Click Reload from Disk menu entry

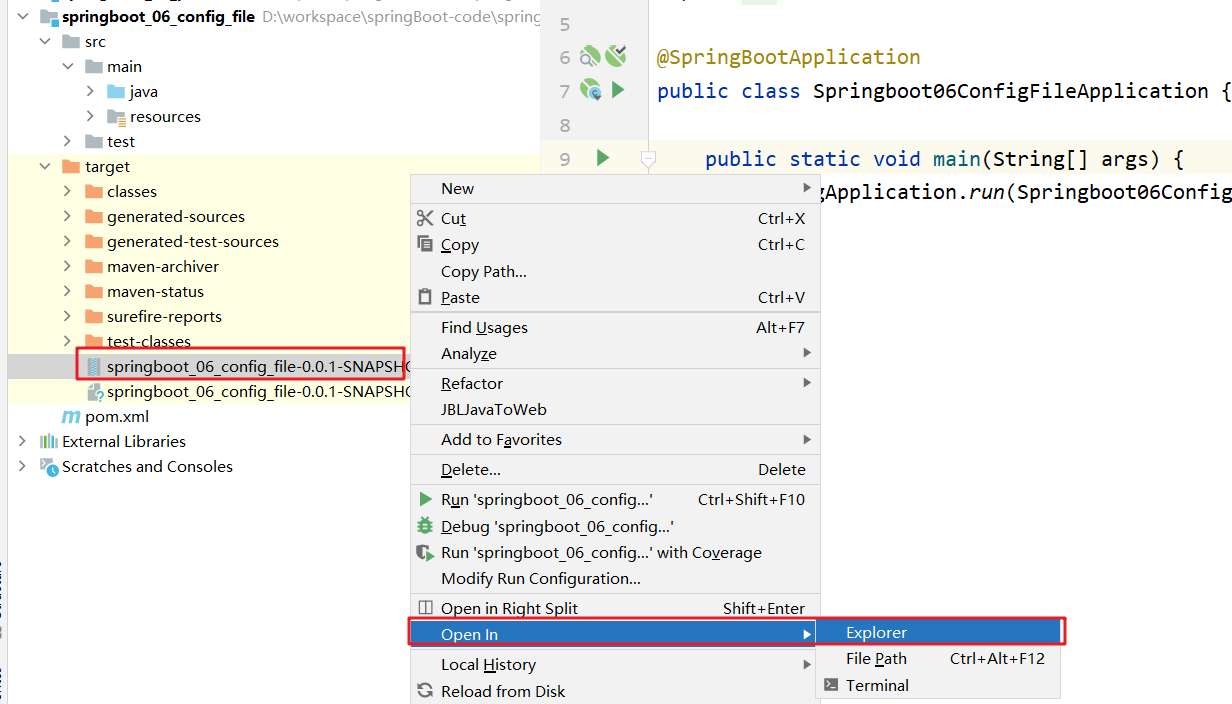[x=502, y=691]
